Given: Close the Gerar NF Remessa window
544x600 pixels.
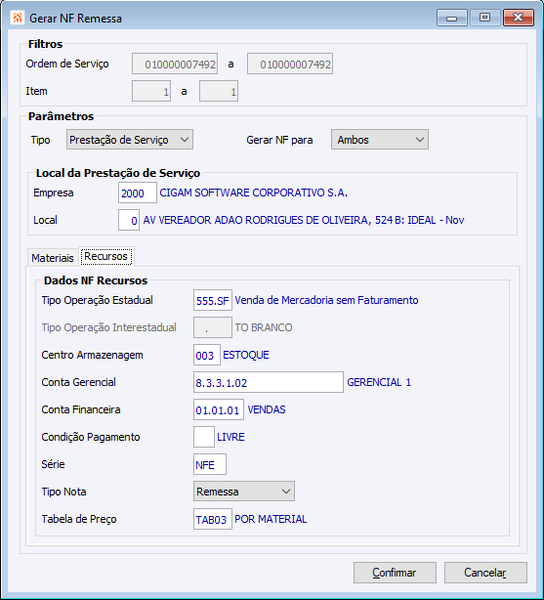Looking at the screenshot, I should click(x=518, y=18).
